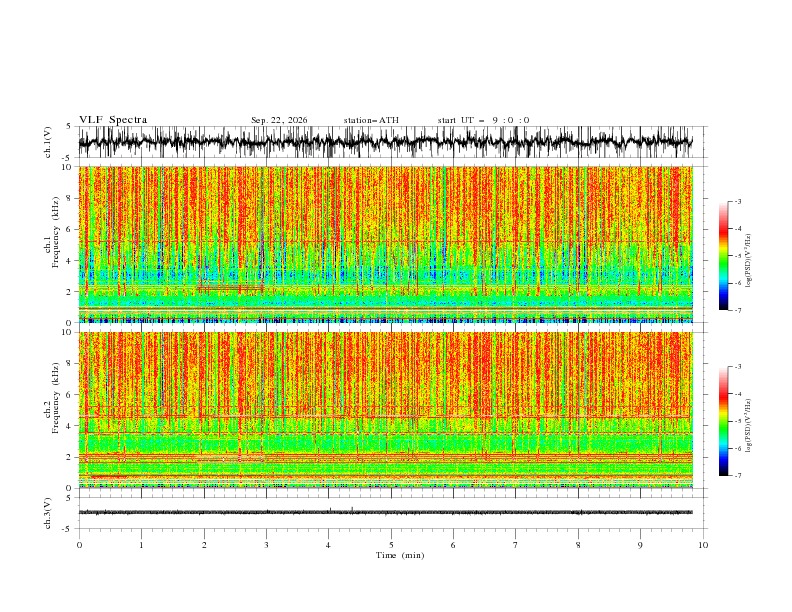Click the ch.1 upper color scale bar
This screenshot has width=792, height=612.
pyautogui.click(x=723, y=256)
